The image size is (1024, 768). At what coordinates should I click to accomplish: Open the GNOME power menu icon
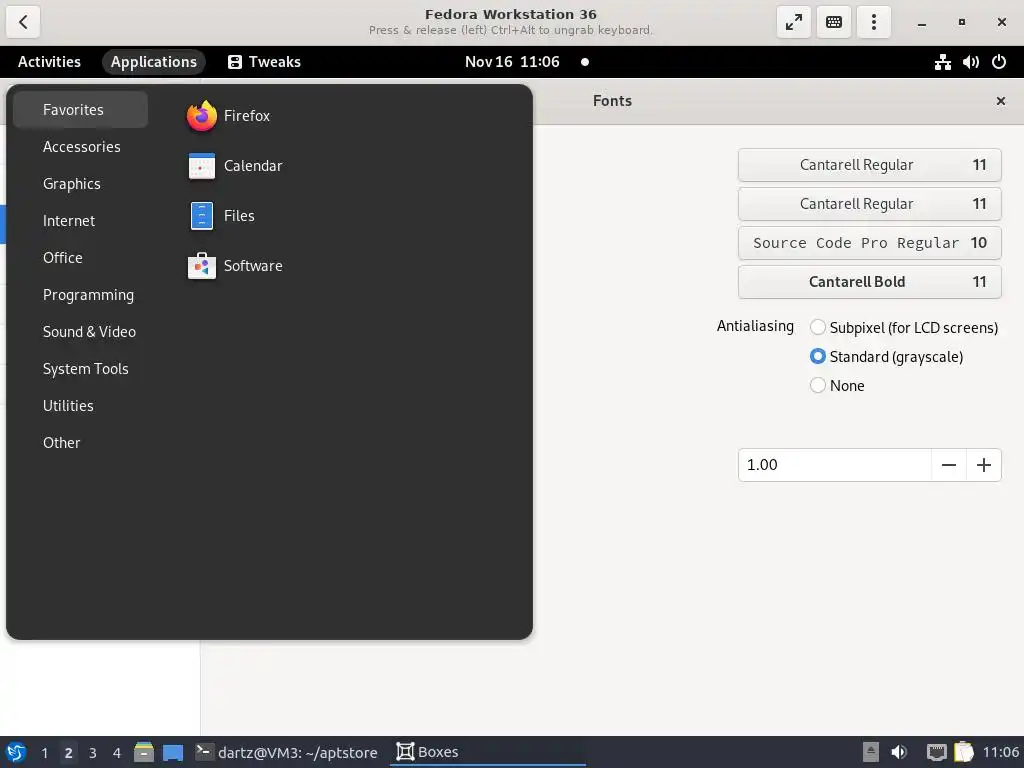(x=999, y=62)
